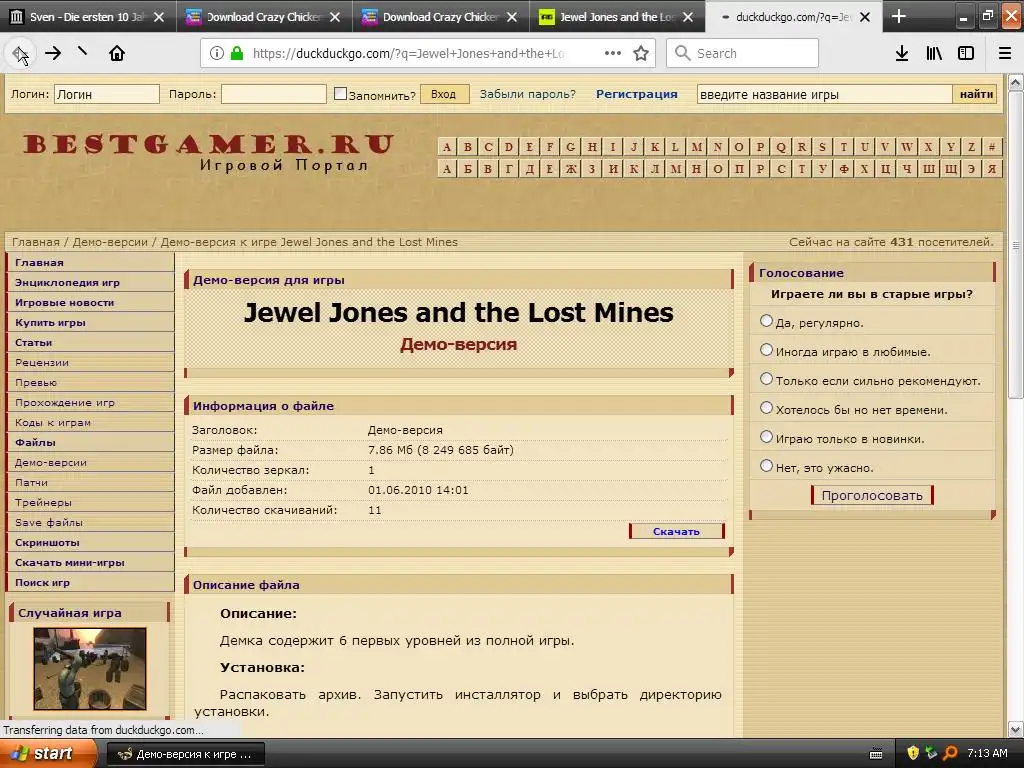The image size is (1024, 768).
Task: Click the Скачать download button
Action: (x=677, y=532)
